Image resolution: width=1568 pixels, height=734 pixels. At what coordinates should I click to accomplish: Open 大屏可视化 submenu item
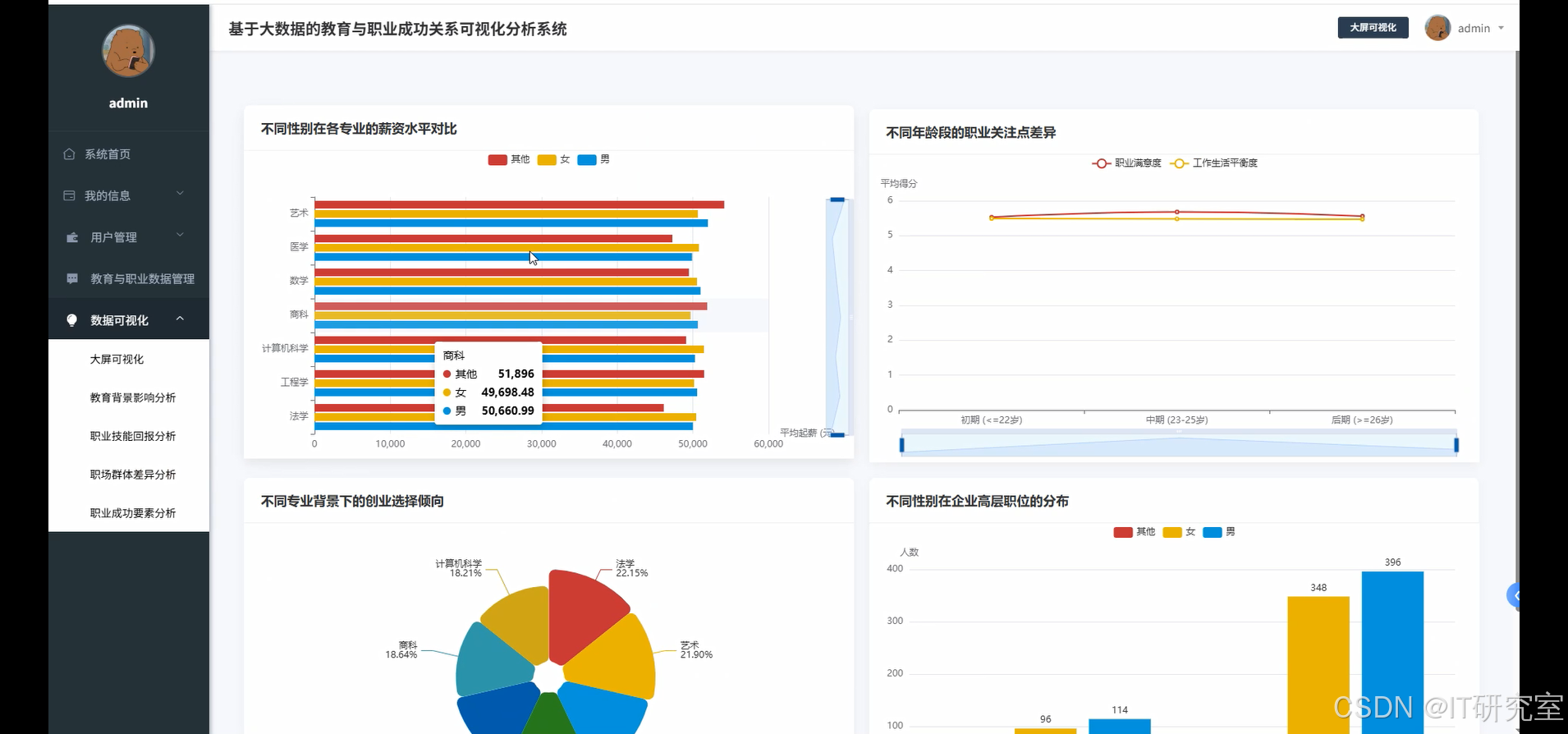117,359
